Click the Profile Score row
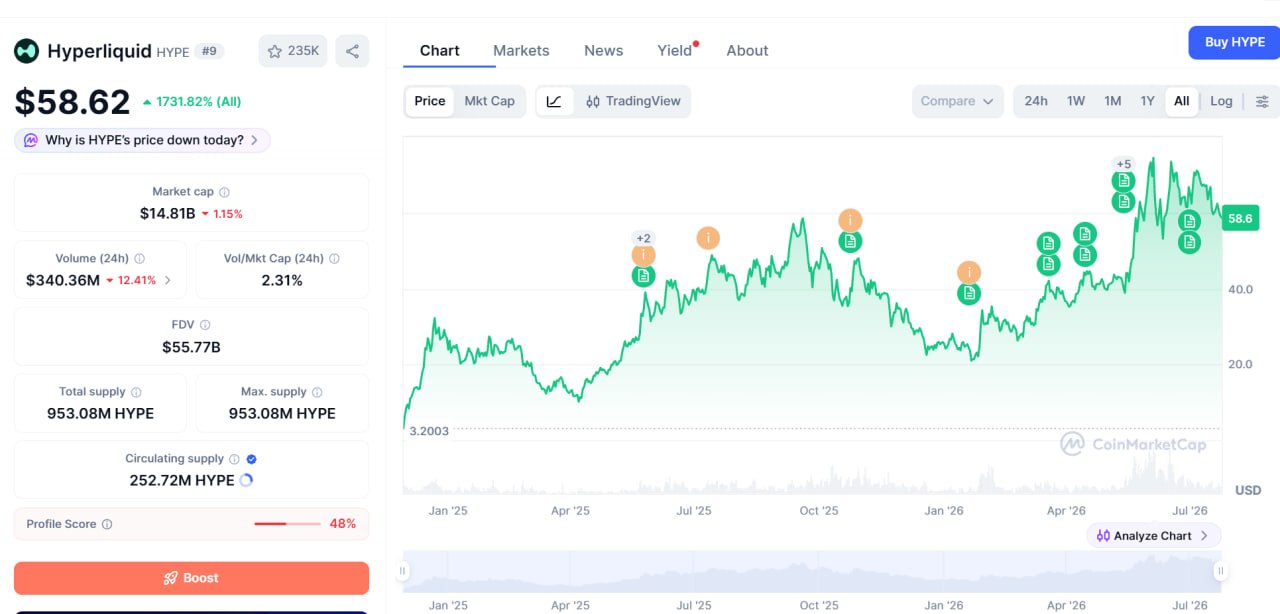The width and height of the screenshot is (1280, 614). pyautogui.click(x=191, y=524)
